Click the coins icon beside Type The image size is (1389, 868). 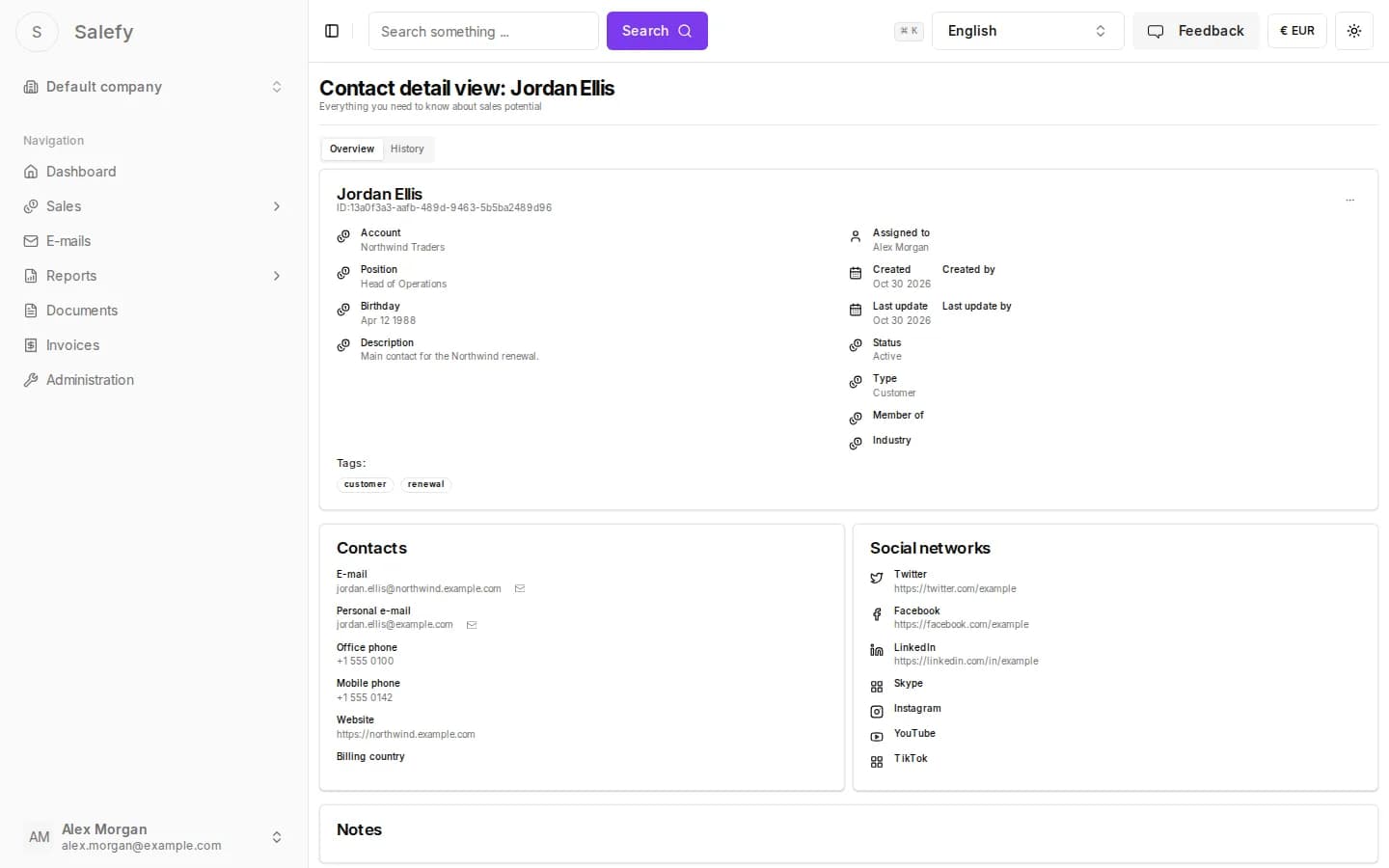856,382
